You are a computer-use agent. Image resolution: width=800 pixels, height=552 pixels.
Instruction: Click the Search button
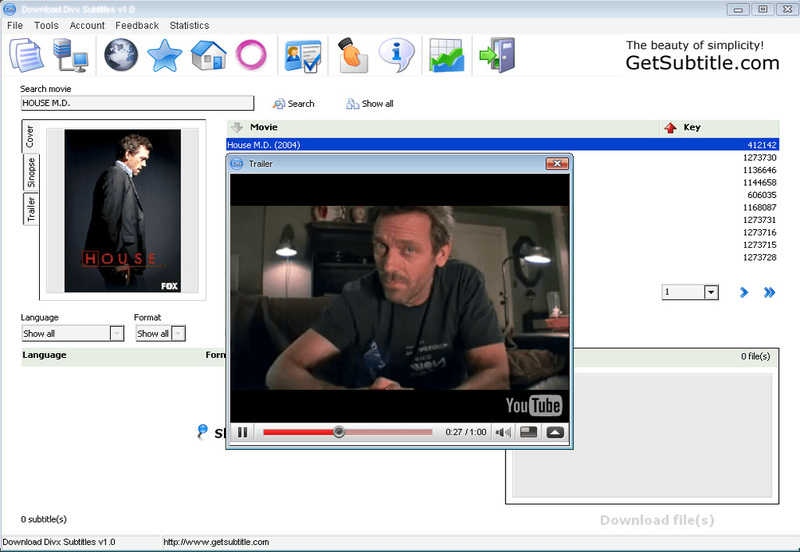point(293,104)
